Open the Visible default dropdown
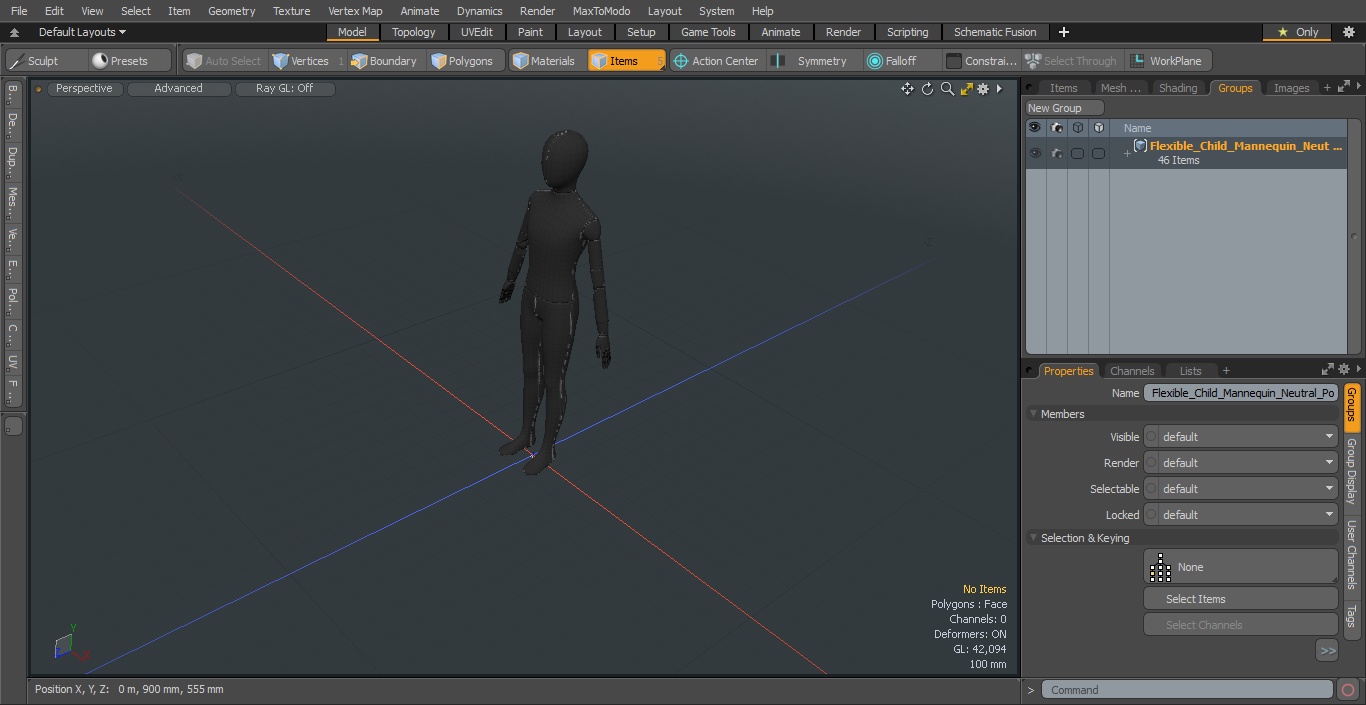The width and height of the screenshot is (1366, 705). tap(1241, 437)
